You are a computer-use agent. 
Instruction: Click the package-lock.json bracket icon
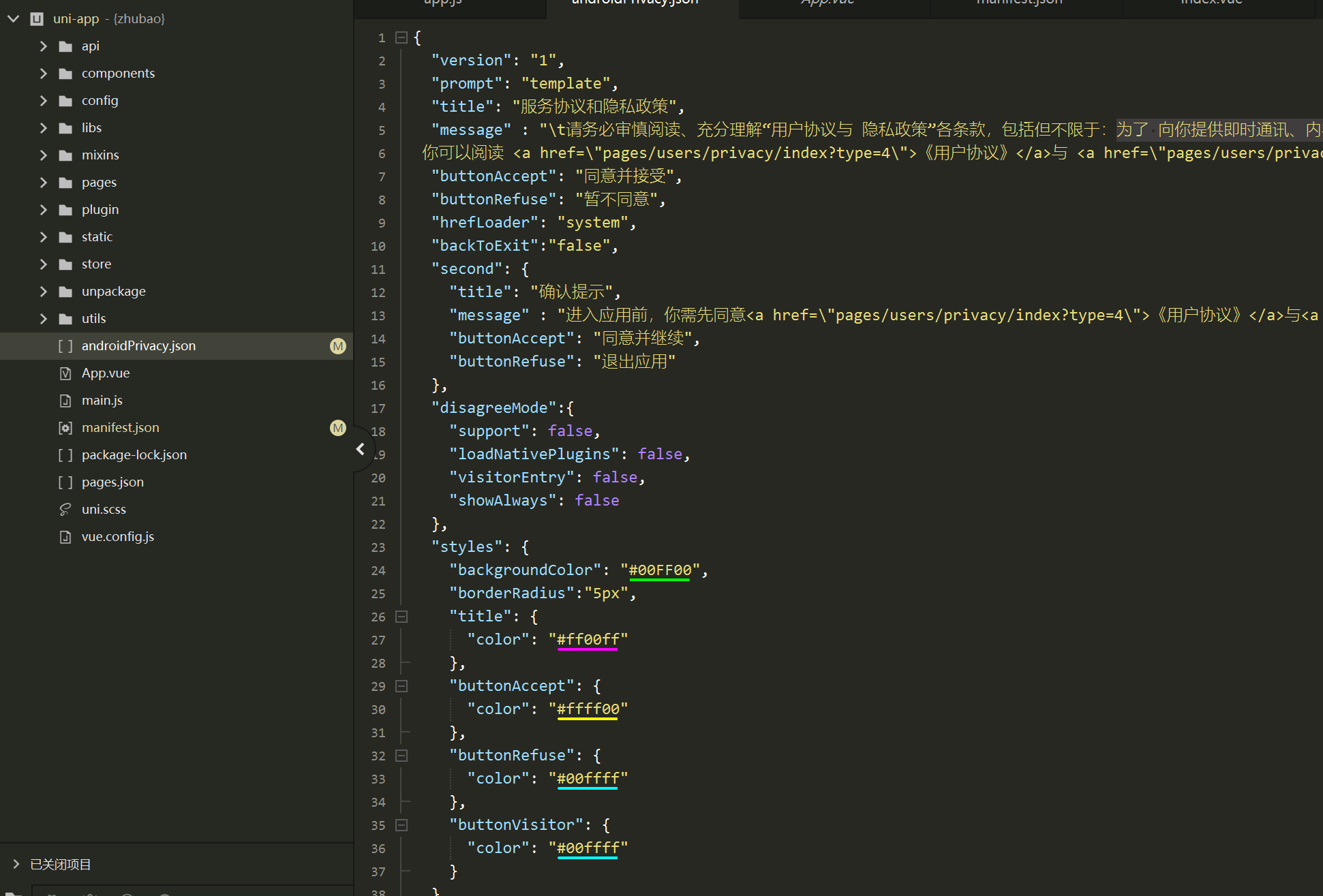point(65,455)
